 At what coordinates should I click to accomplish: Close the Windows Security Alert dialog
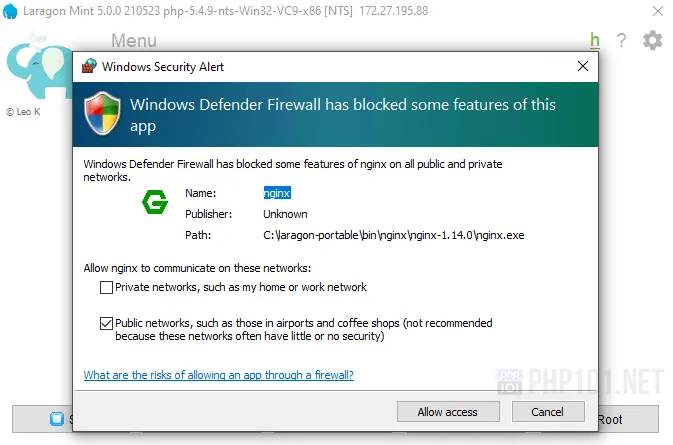point(582,66)
